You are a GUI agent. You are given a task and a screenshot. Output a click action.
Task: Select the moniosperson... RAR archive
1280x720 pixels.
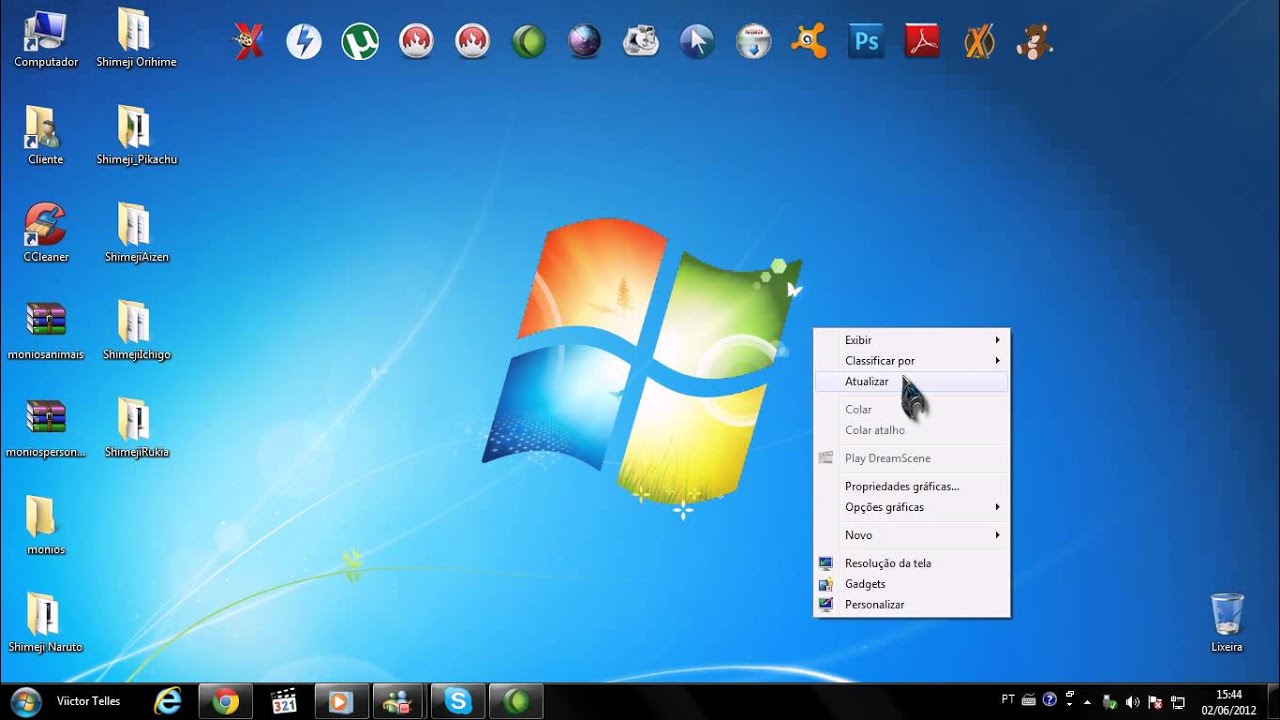click(46, 428)
